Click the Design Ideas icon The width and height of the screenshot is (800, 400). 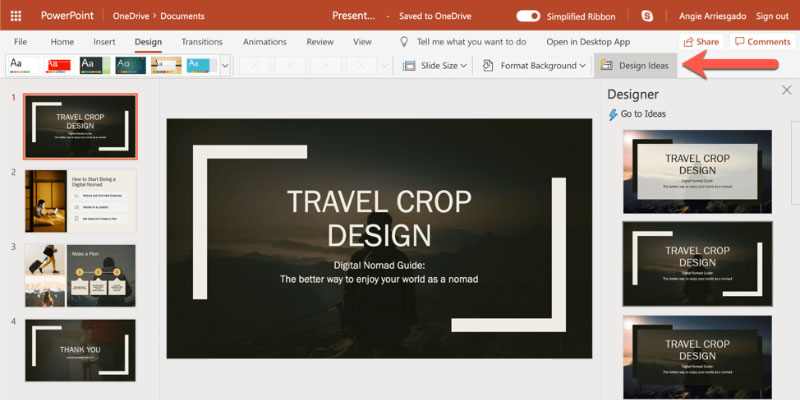607,65
